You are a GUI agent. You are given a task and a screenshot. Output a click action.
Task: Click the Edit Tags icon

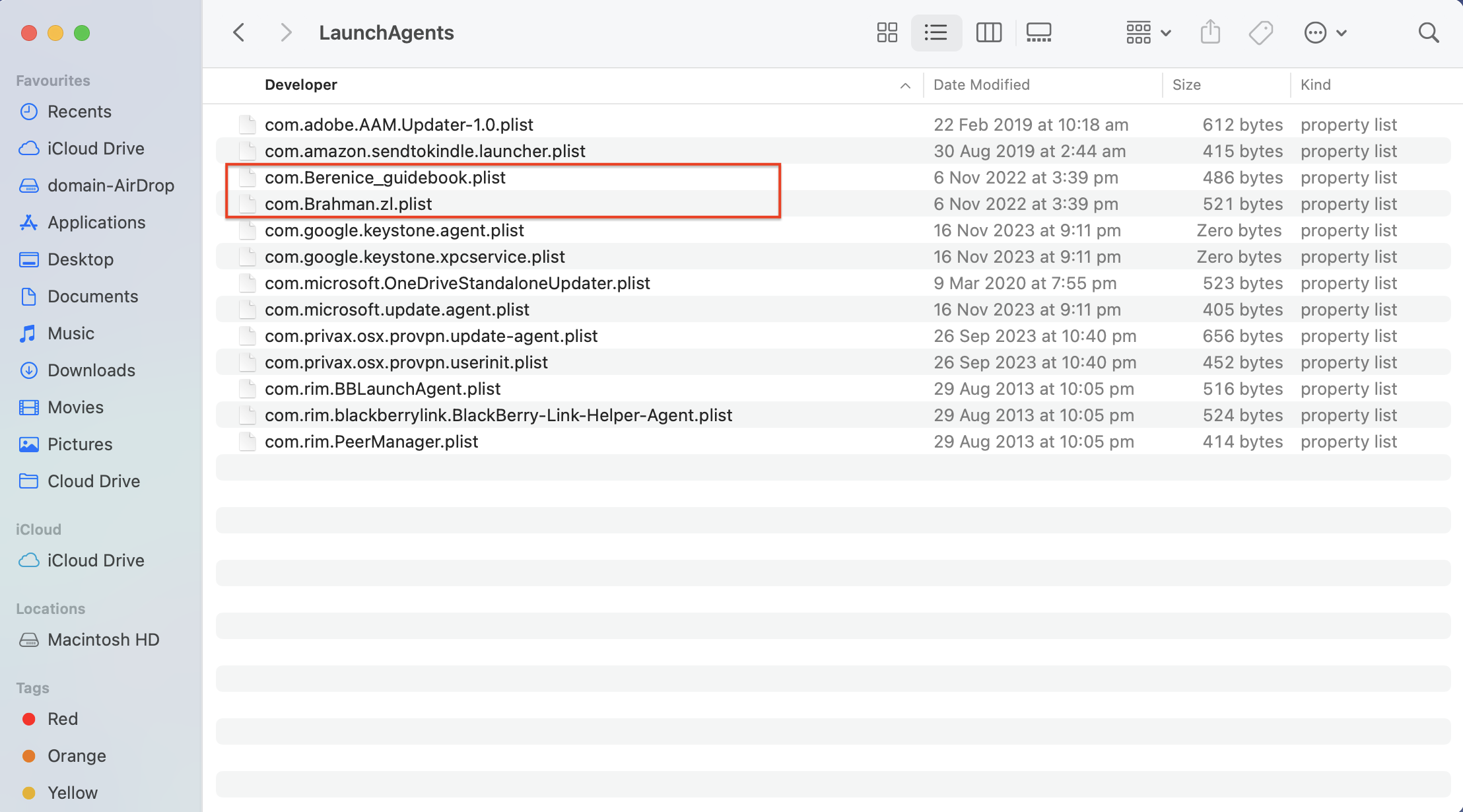point(1260,32)
